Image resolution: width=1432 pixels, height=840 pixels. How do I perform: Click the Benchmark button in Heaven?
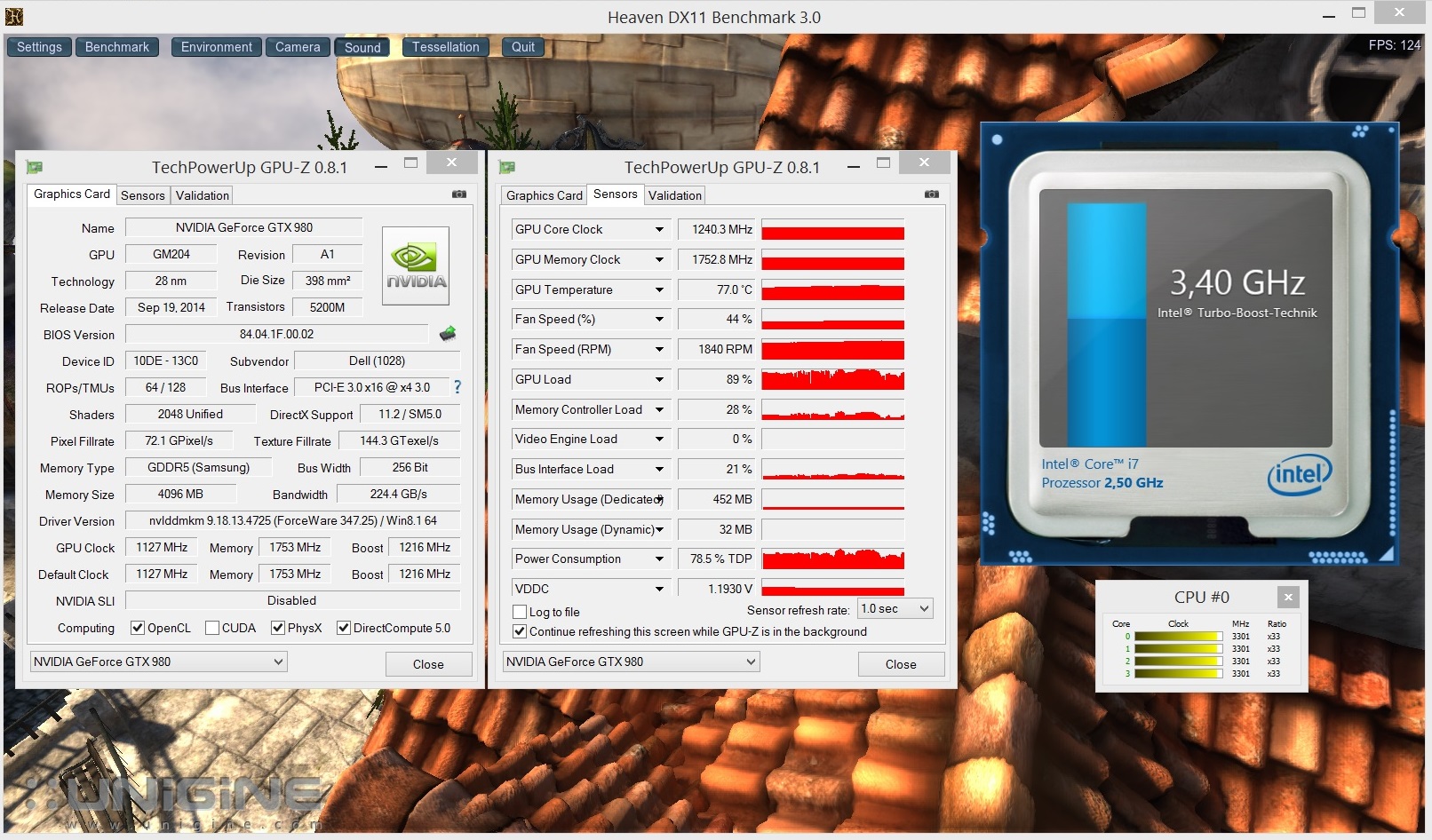[x=117, y=47]
